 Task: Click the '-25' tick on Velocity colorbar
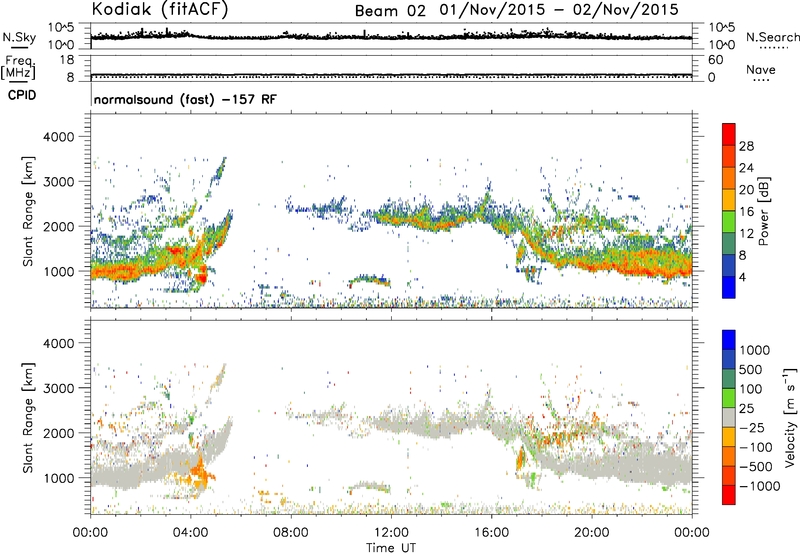(753, 427)
